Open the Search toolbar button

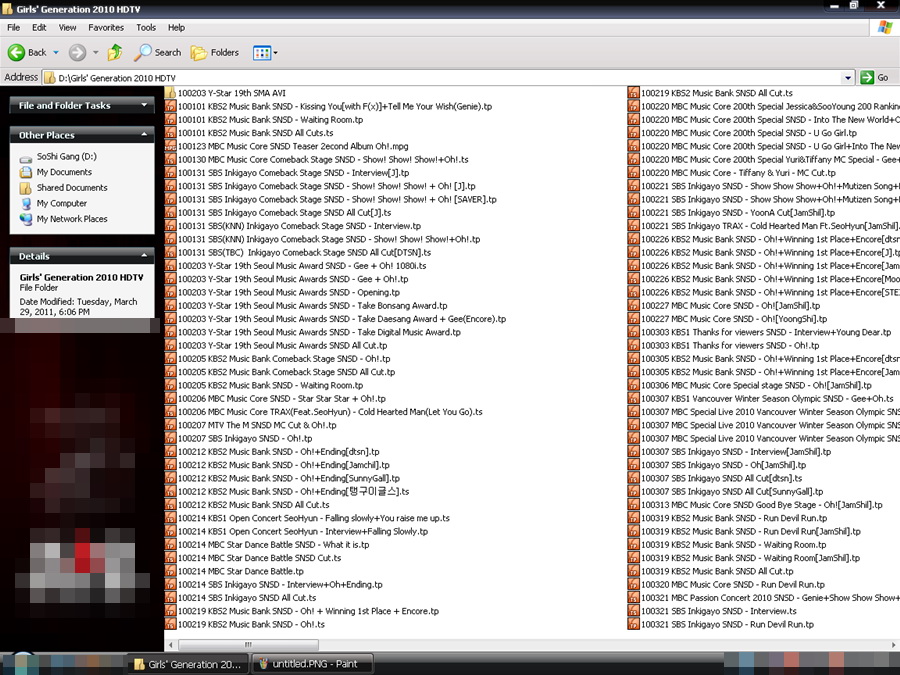coord(157,53)
